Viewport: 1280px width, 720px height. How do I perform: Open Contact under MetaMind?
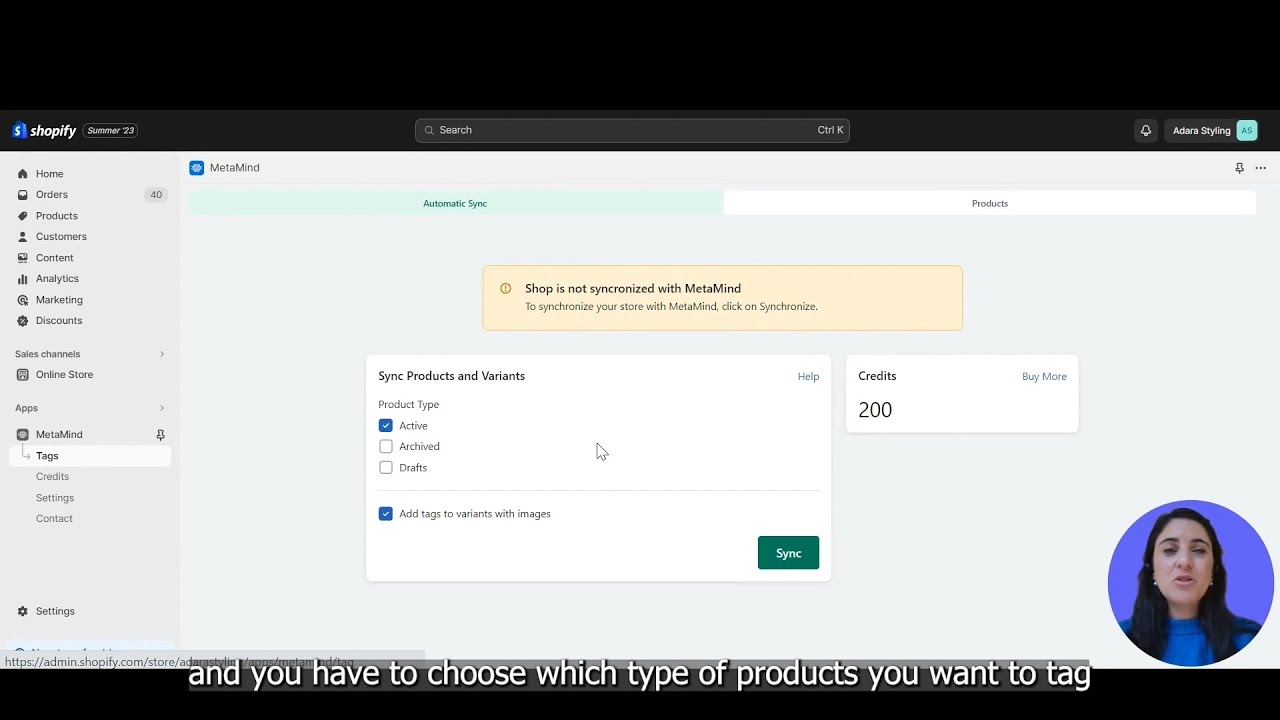(54, 519)
